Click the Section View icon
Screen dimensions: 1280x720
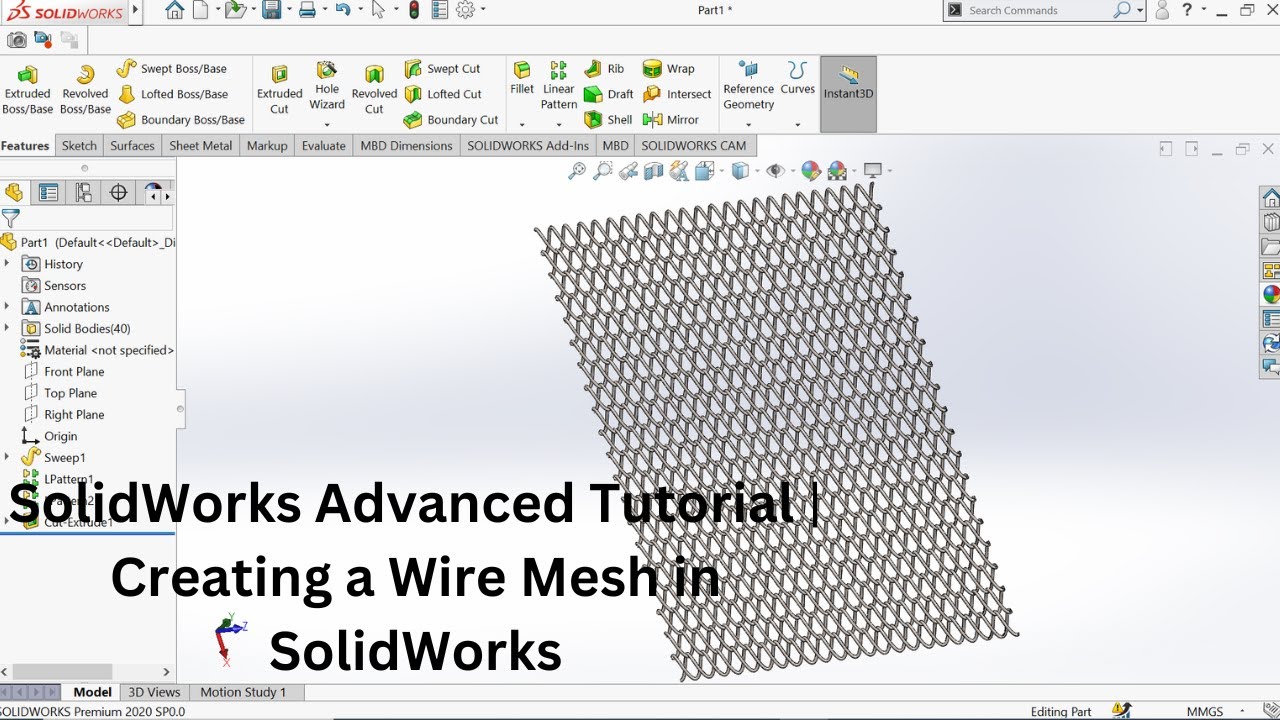click(x=654, y=171)
